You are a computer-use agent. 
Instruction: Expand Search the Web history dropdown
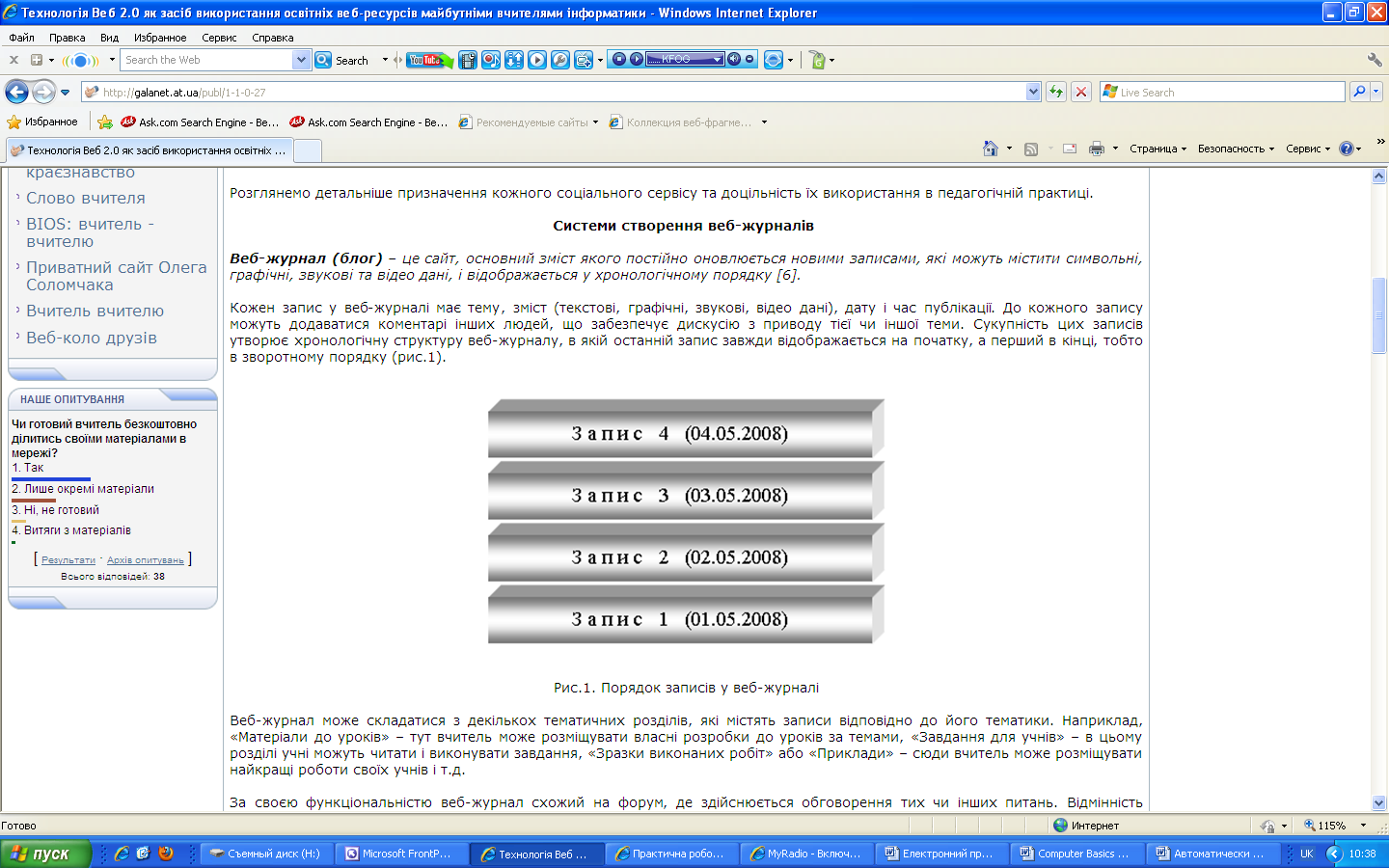(x=301, y=60)
